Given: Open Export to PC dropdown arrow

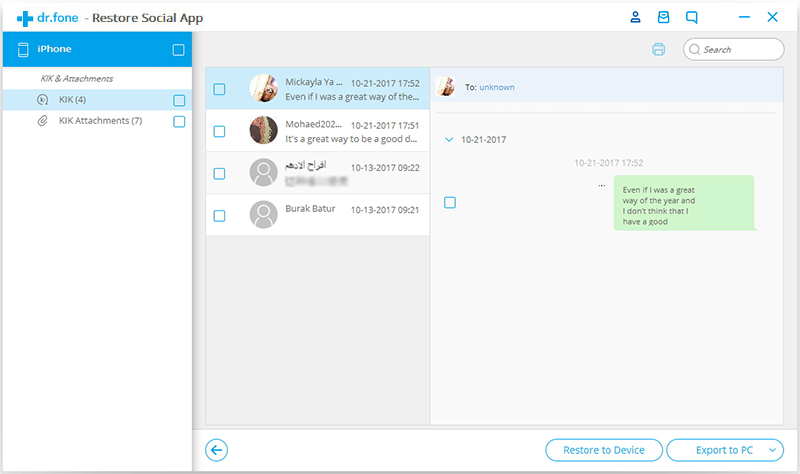Looking at the screenshot, I should click(x=772, y=450).
